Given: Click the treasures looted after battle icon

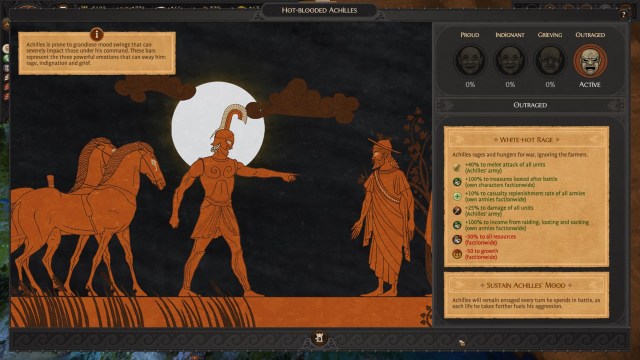Looking at the screenshot, I should [457, 182].
